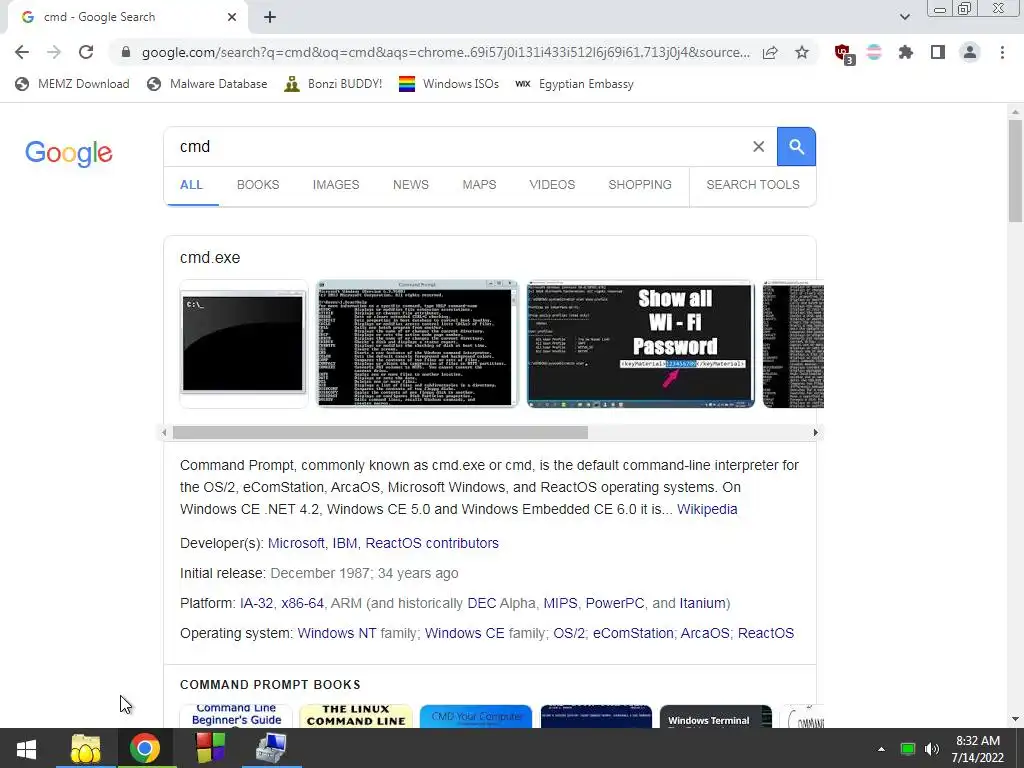1024x768 pixels.
Task: Click the Google logo
Action: pos(69,153)
